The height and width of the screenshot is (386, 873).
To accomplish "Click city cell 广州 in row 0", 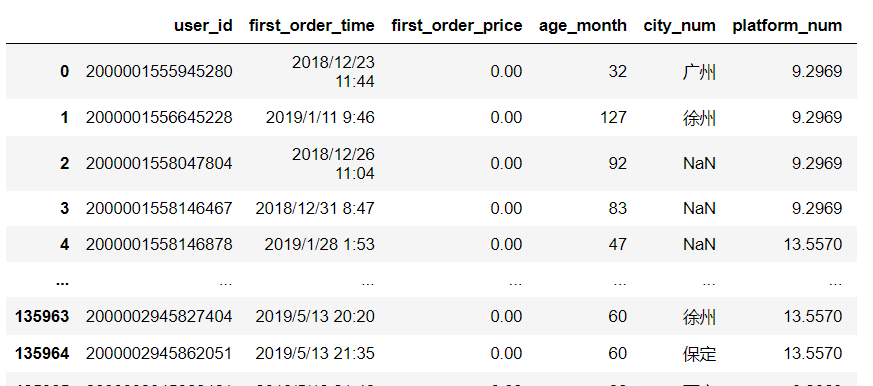I will click(699, 72).
